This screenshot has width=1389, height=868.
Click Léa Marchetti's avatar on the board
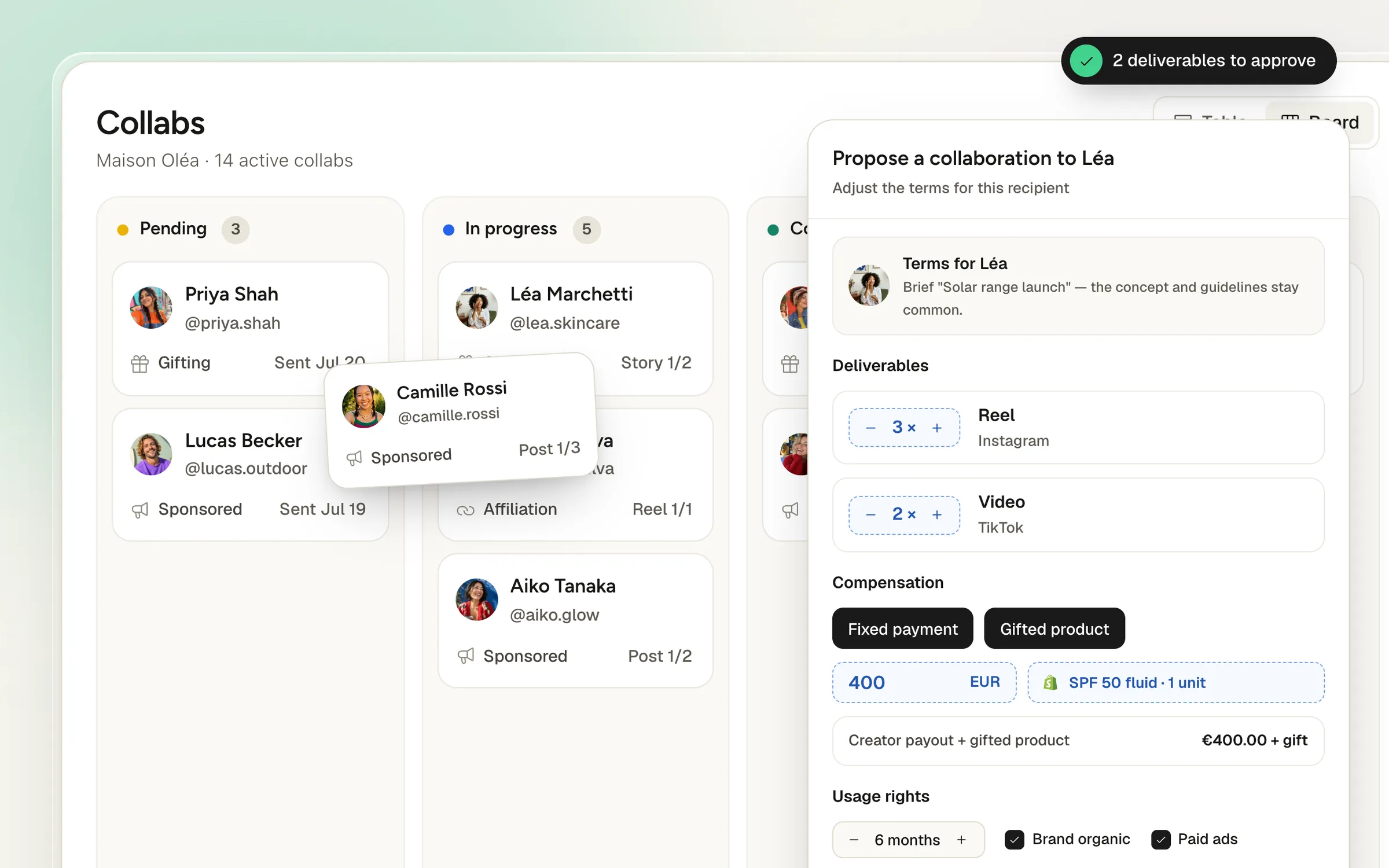coord(477,307)
